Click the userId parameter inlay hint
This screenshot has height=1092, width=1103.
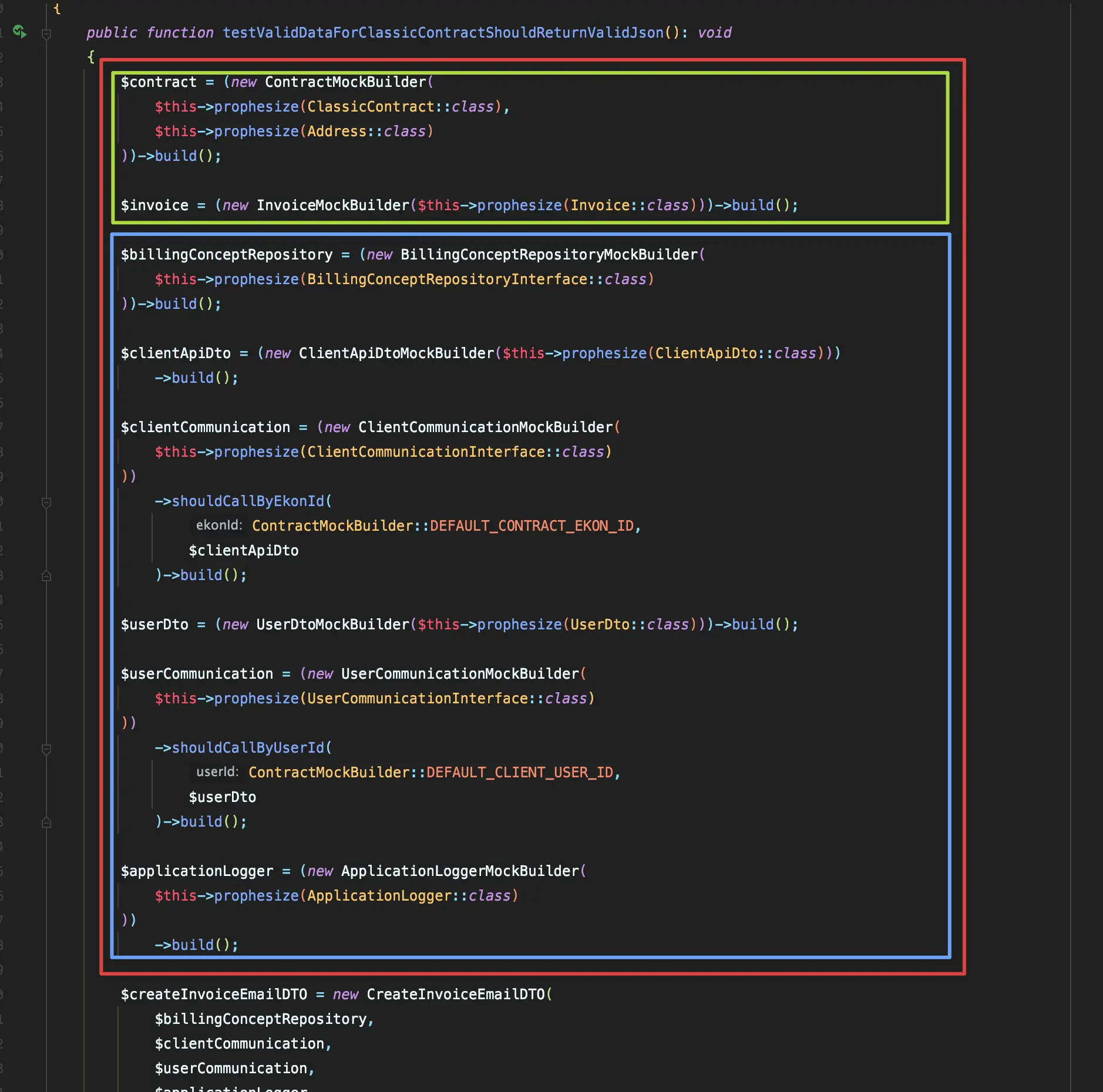point(217,772)
